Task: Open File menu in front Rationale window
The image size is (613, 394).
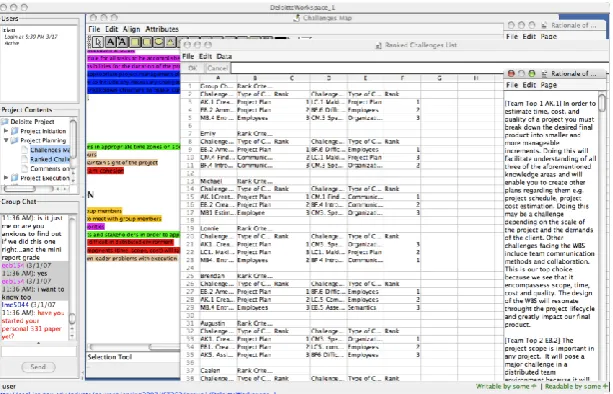Action: 512,85
